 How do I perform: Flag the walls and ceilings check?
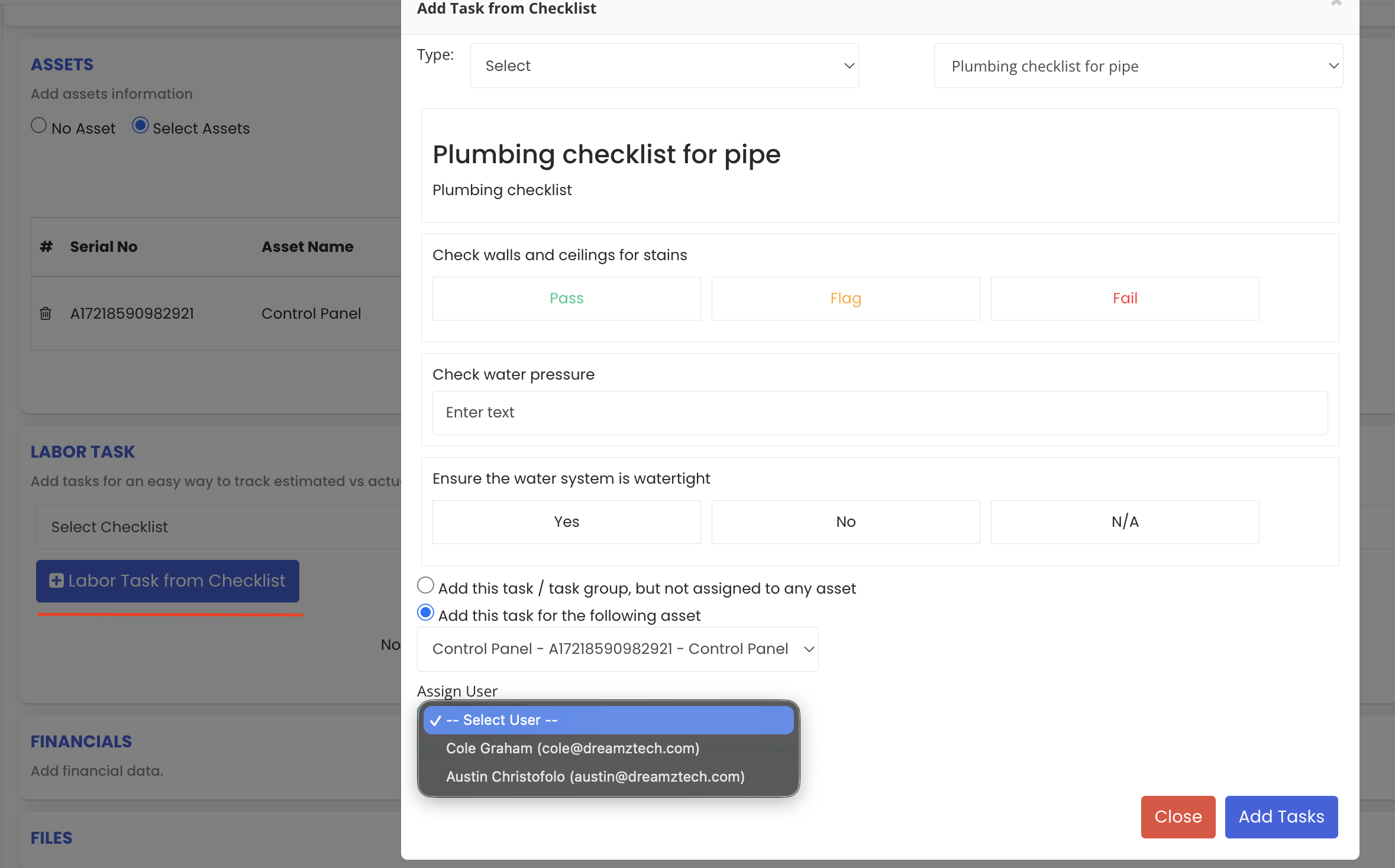[x=845, y=299]
